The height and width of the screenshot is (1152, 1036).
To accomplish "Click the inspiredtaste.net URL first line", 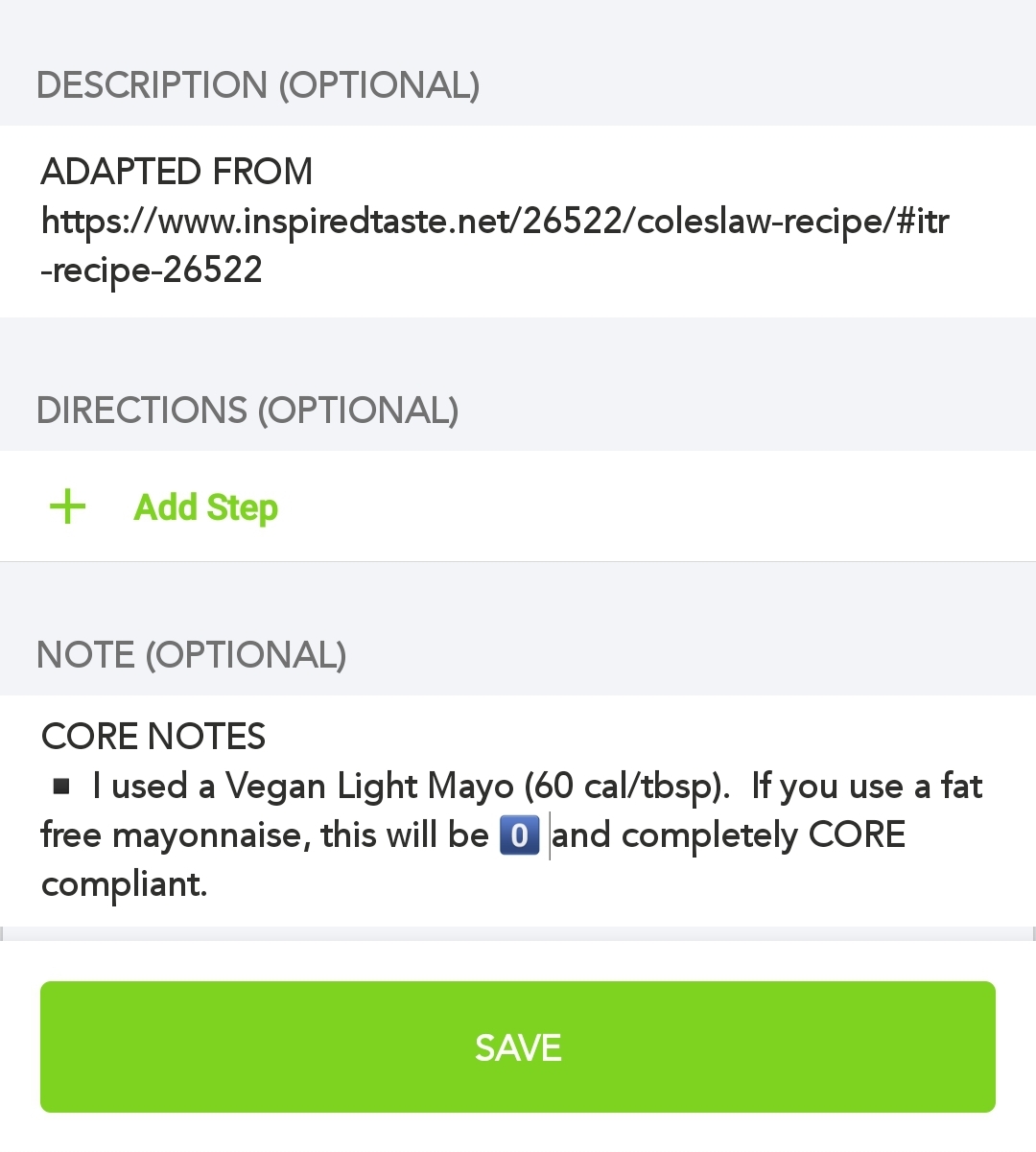I will (495, 222).
